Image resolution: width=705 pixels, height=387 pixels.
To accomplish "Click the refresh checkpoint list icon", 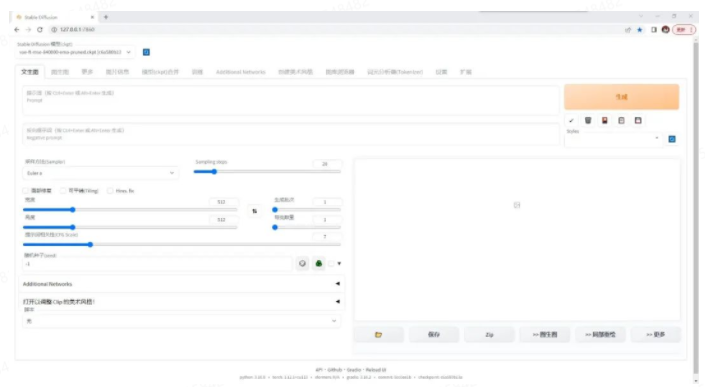I will click(x=146, y=52).
